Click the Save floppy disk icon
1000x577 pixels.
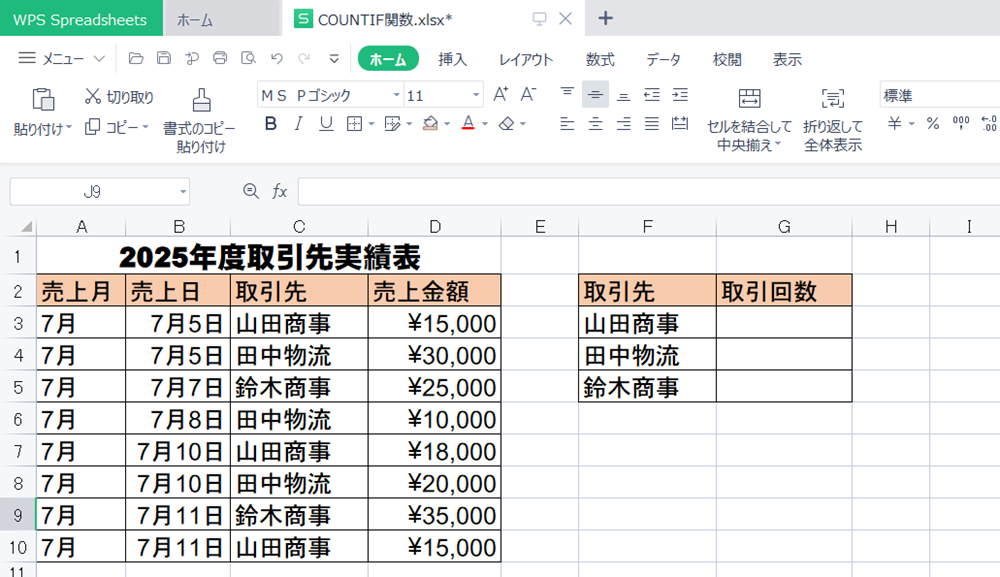pos(164,59)
